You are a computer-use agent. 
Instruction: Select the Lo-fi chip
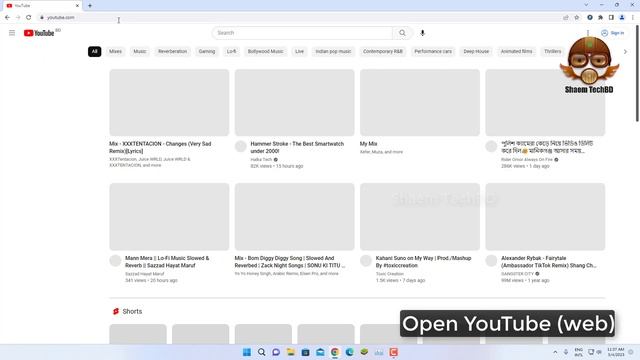coord(231,51)
